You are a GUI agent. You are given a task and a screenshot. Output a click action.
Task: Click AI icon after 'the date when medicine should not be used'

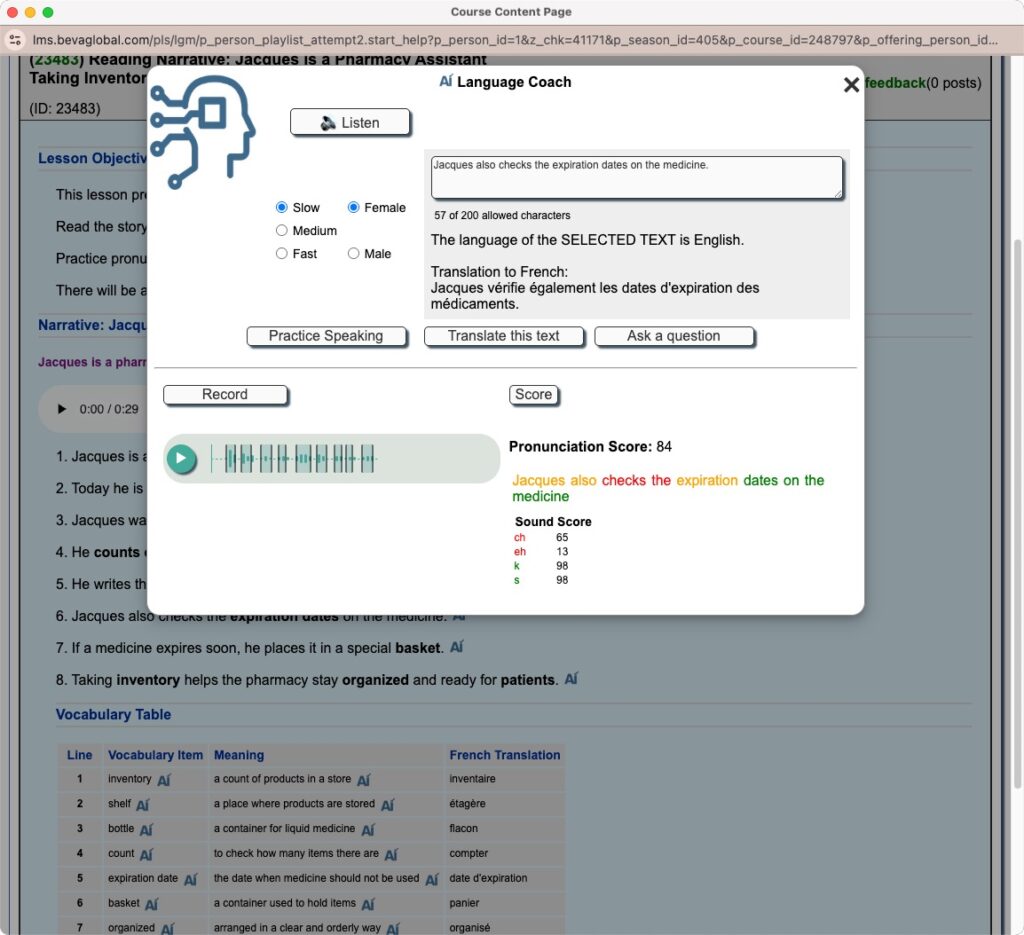432,880
